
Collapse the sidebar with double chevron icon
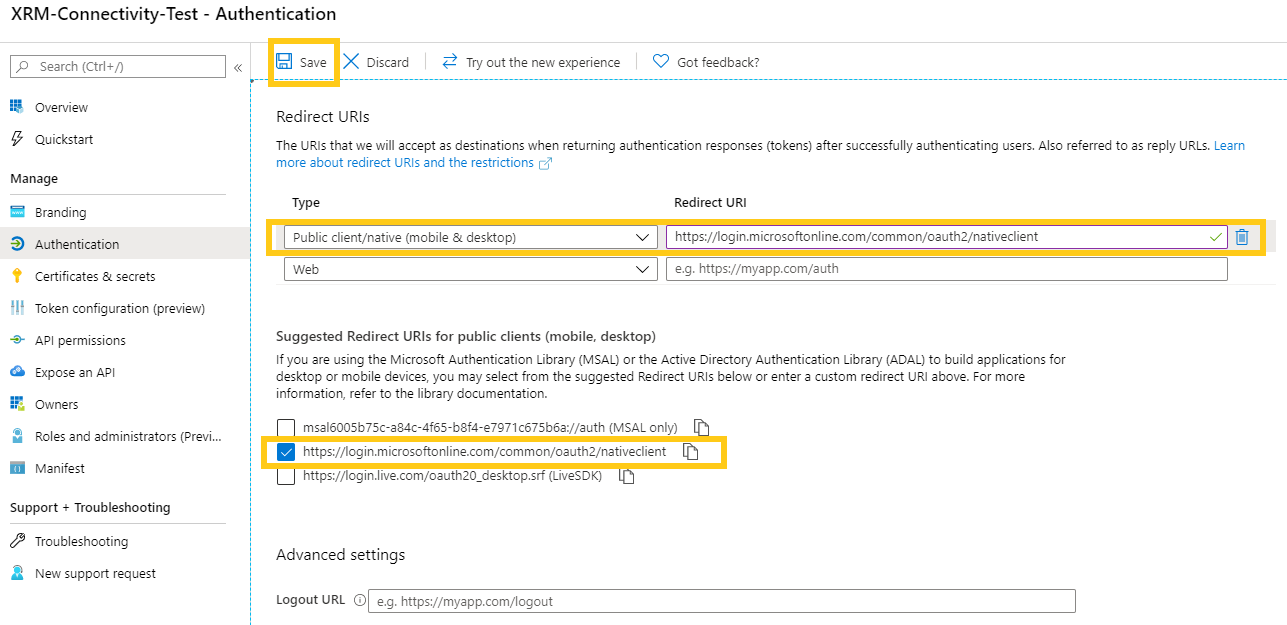[x=238, y=67]
